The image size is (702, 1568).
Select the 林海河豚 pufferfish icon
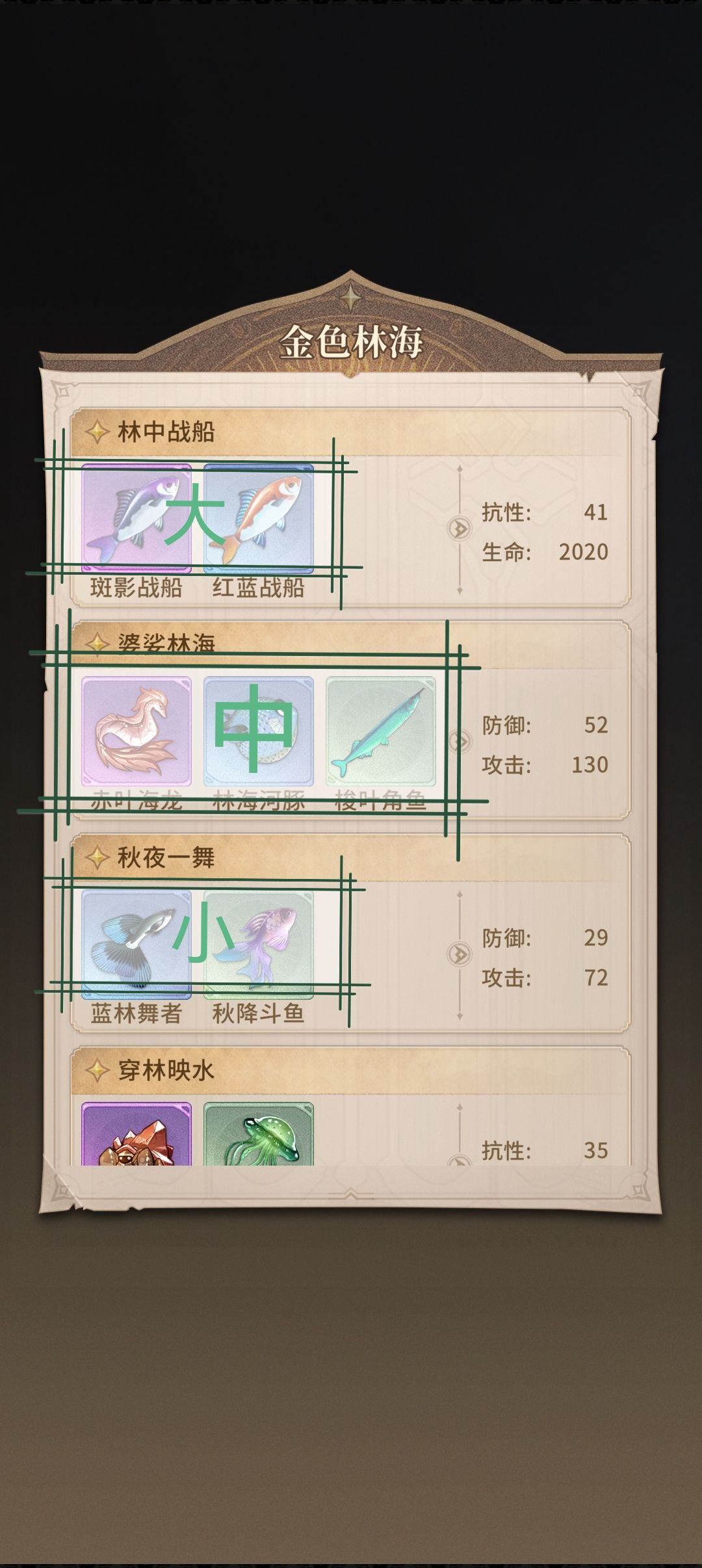pos(259,731)
